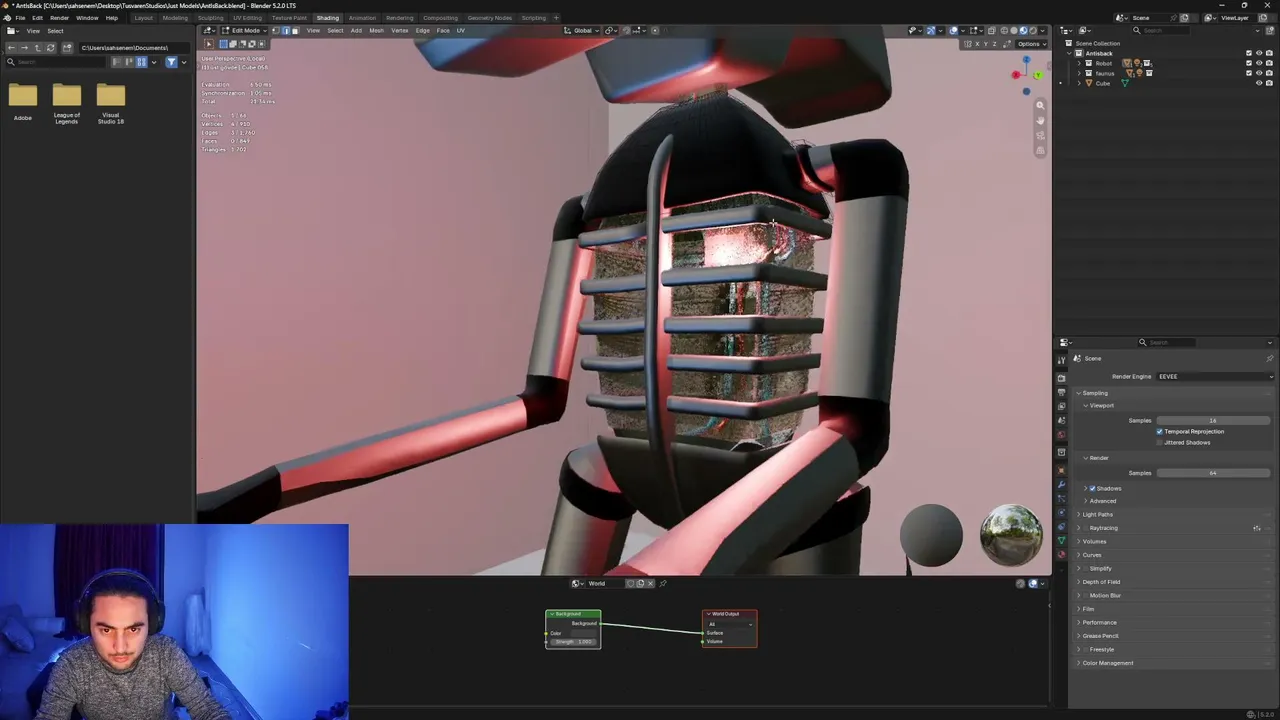Click the Background node in World editor

click(x=573, y=628)
